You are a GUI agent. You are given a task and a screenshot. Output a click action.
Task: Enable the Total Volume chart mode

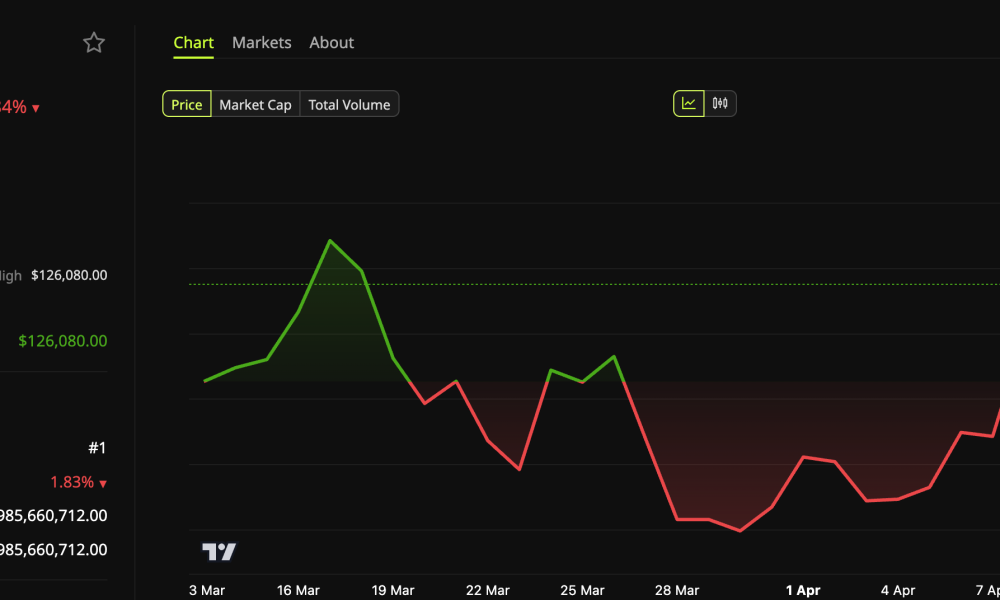tap(349, 104)
